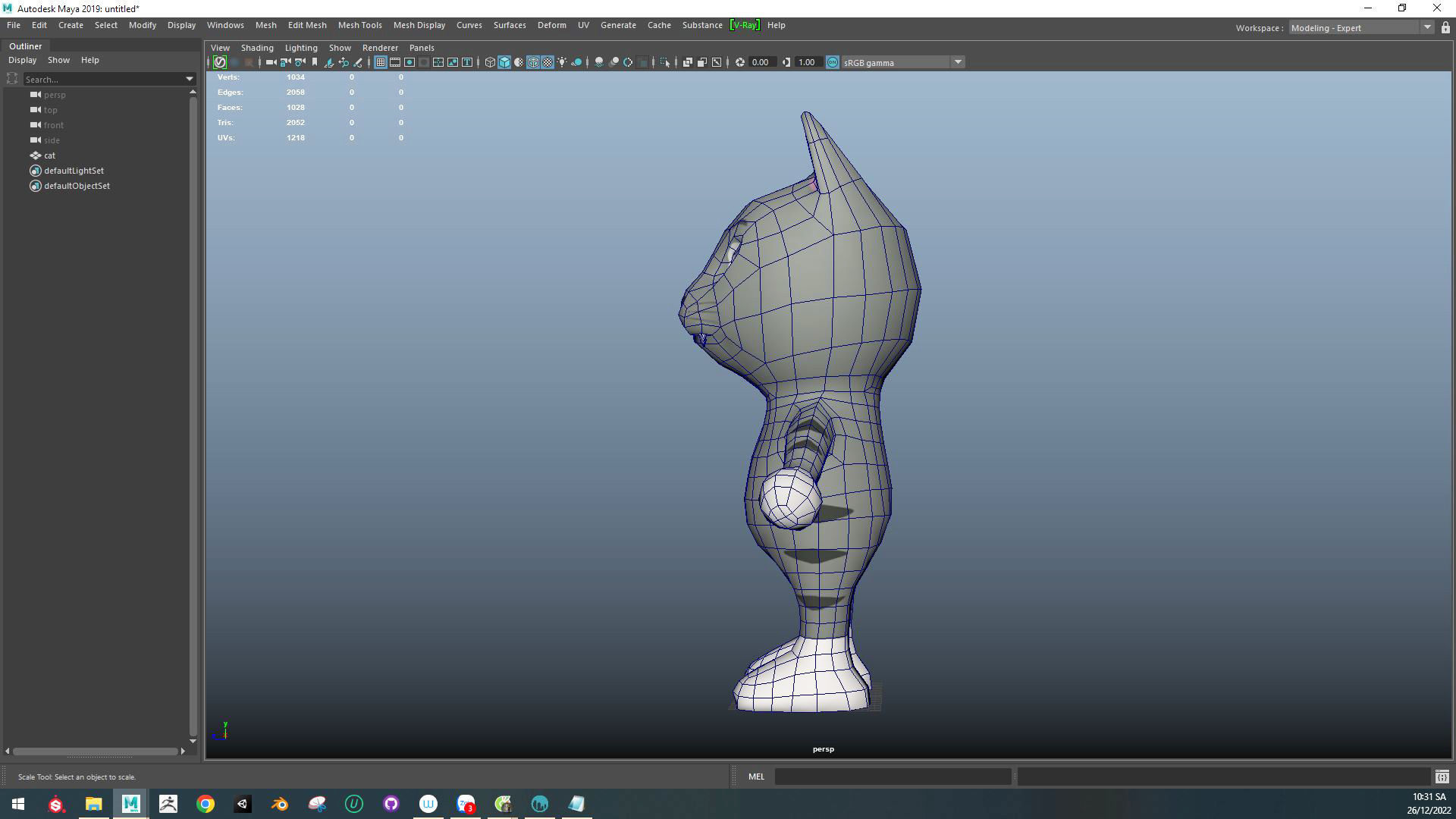The image size is (1456, 819).
Task: Click the Use All Lights bulb icon
Action: tap(562, 62)
